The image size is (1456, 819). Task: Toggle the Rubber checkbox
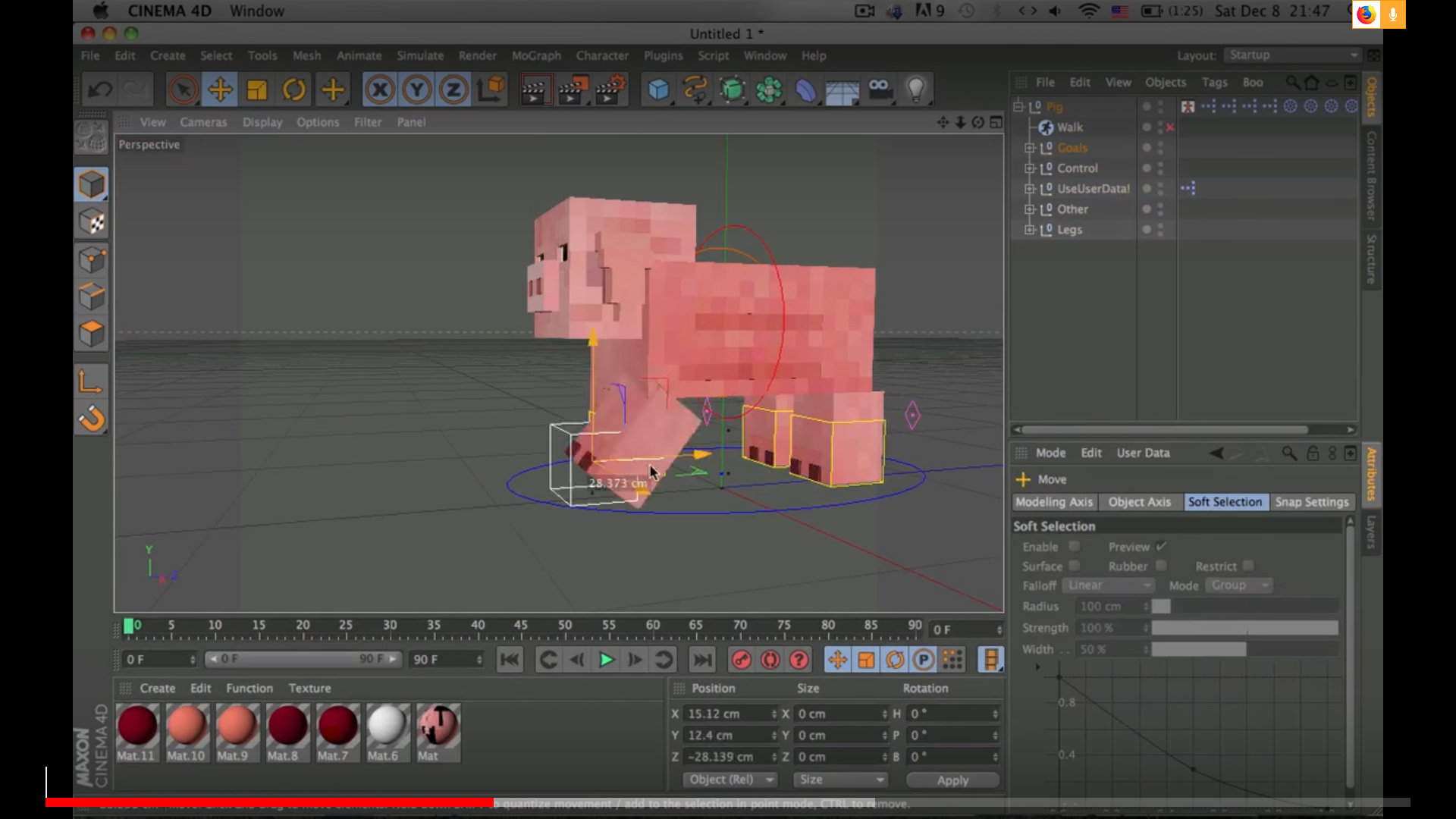click(x=1161, y=566)
